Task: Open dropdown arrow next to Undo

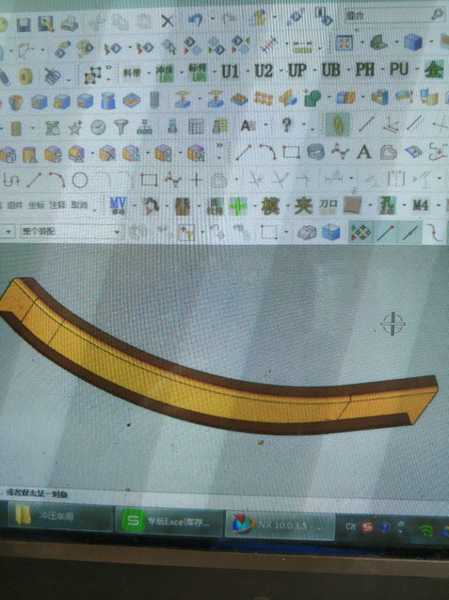Action: [213, 18]
